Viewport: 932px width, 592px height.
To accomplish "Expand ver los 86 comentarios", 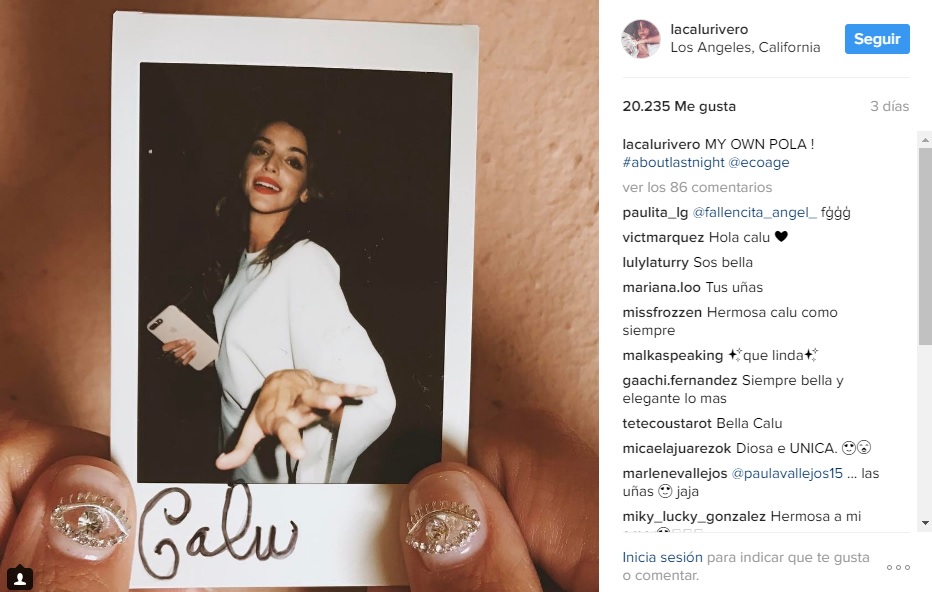I will click(x=697, y=187).
